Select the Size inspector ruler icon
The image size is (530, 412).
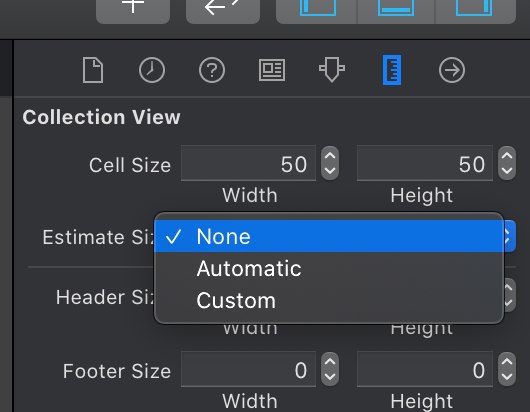click(x=392, y=70)
